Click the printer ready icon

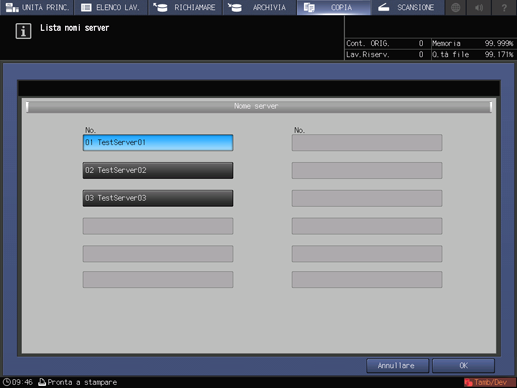click(42, 382)
